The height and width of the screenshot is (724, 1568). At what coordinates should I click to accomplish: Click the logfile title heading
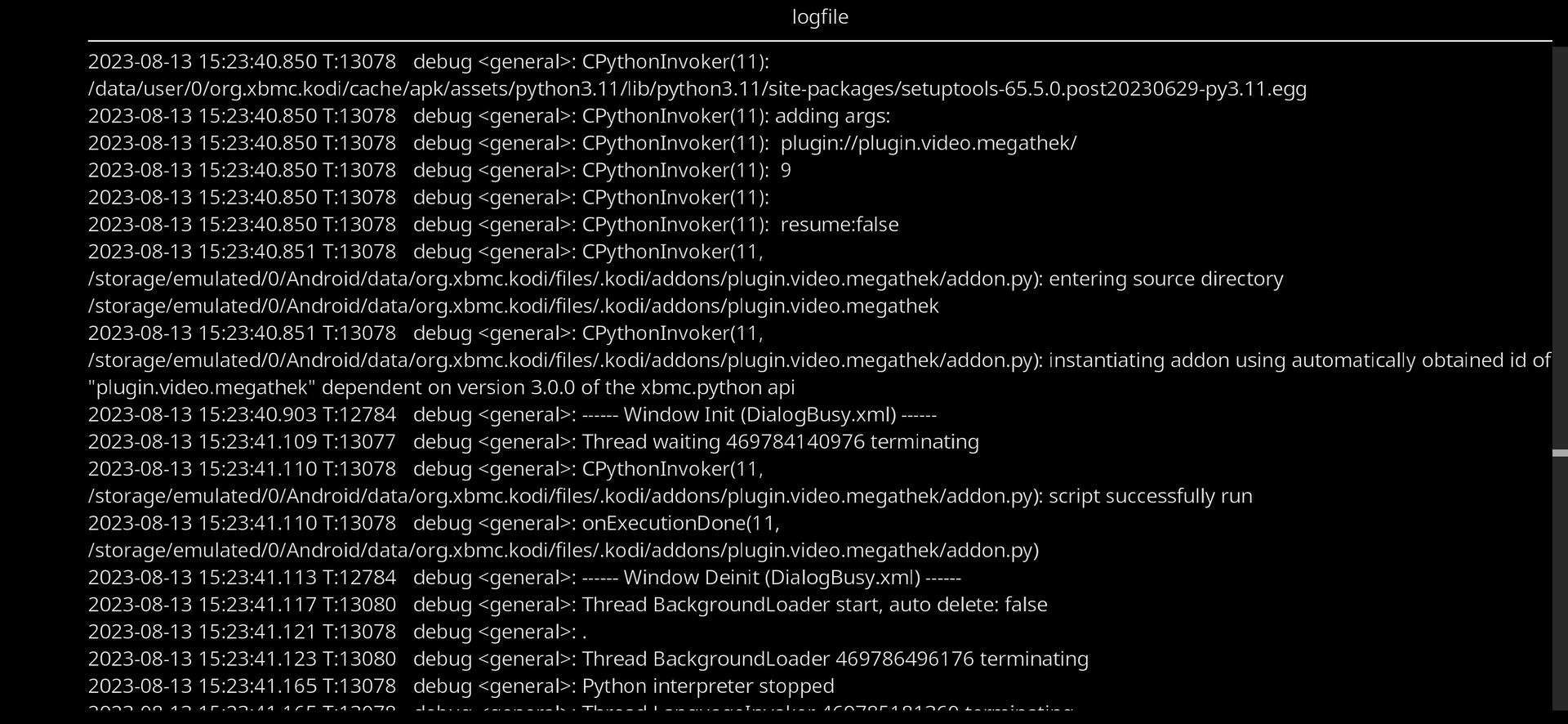coord(820,17)
